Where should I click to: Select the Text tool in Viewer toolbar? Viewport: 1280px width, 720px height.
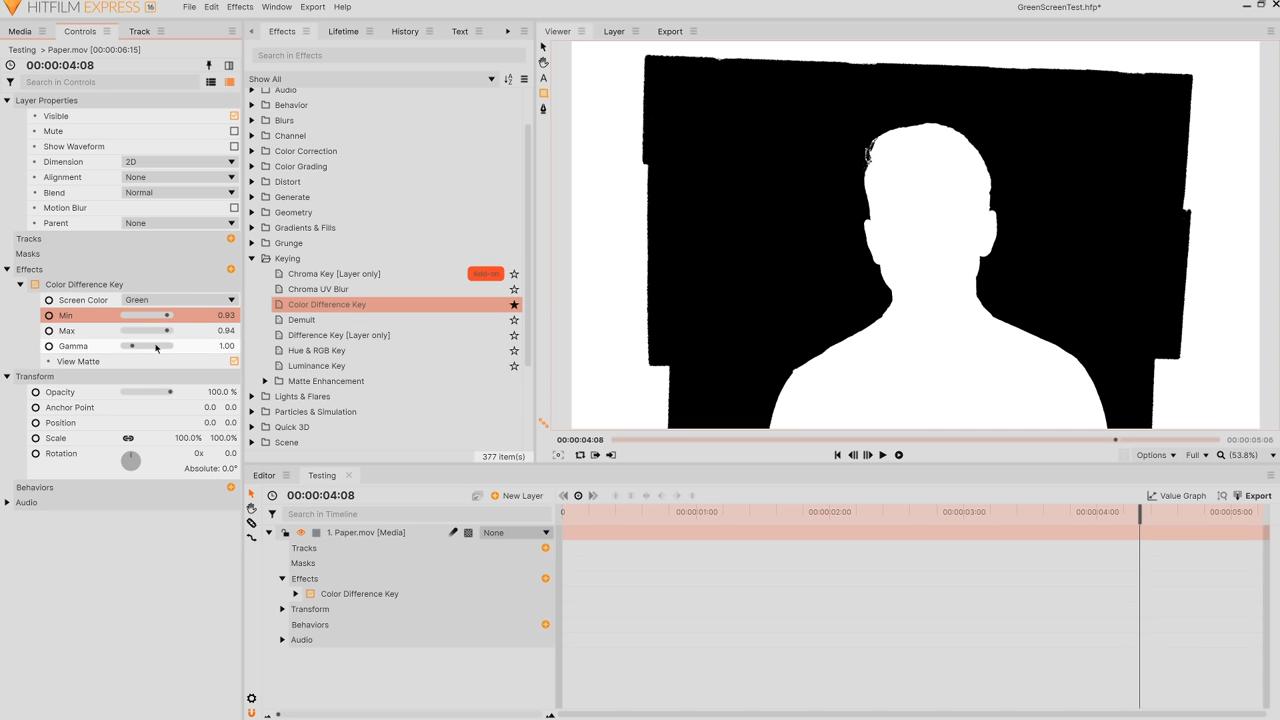[543, 78]
